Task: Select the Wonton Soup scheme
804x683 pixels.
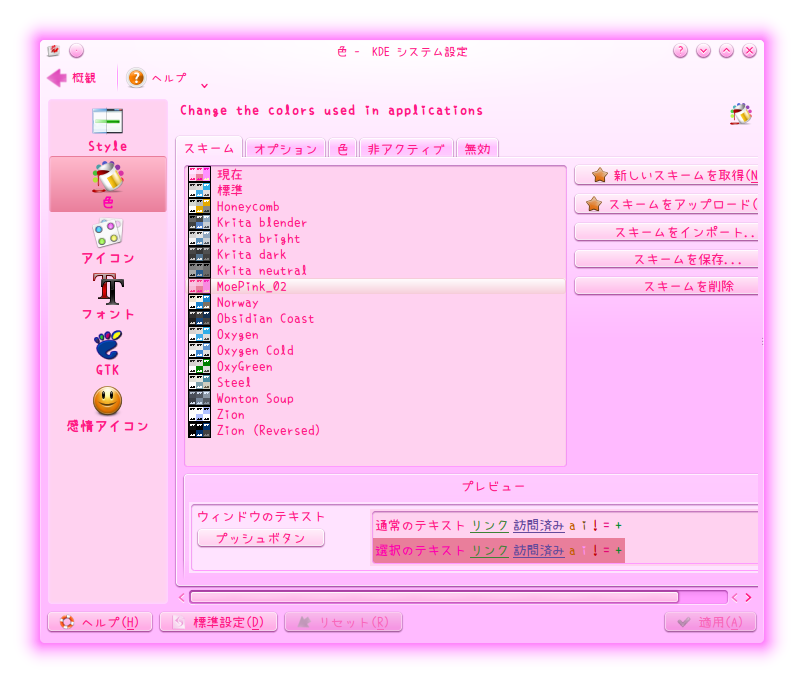Action: coord(376,398)
